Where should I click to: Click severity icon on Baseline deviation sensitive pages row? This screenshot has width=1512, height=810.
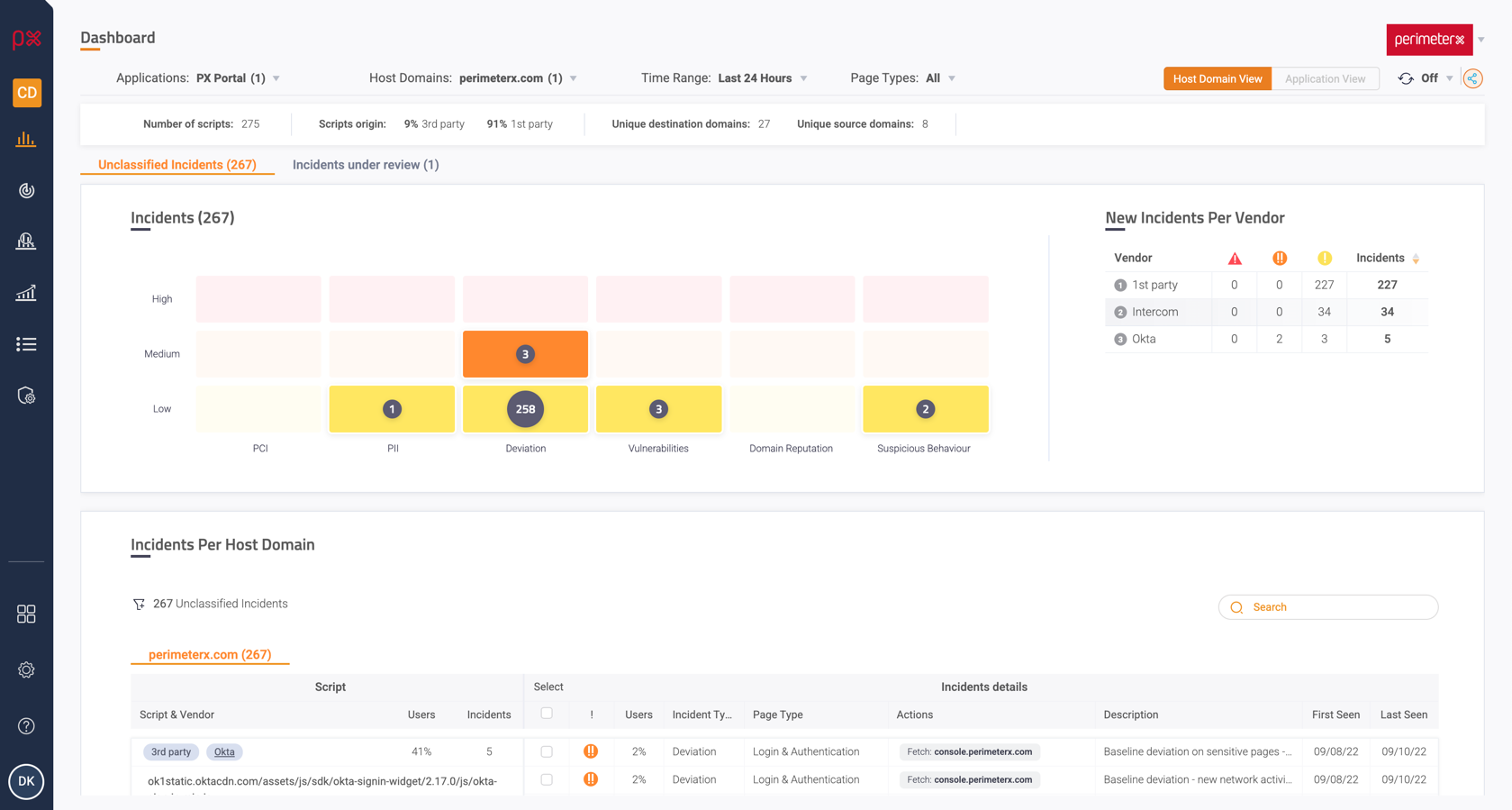[x=591, y=751]
